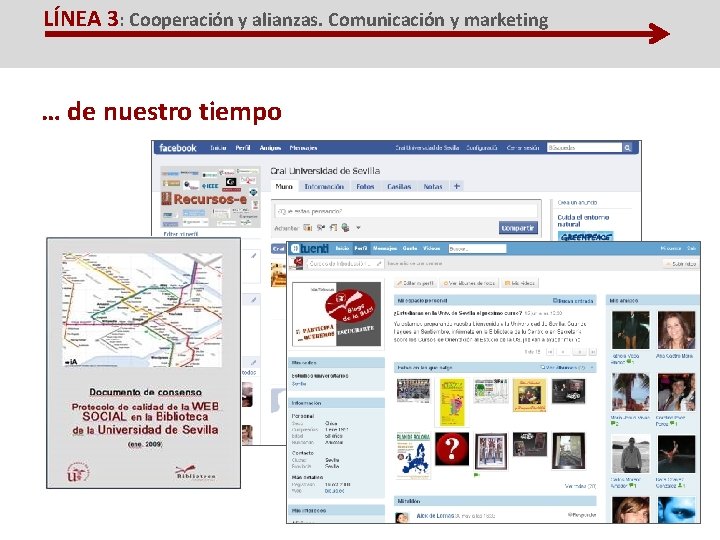Click the man in grey hoodie friend photo
This screenshot has width=720, height=540.
pos(630,454)
